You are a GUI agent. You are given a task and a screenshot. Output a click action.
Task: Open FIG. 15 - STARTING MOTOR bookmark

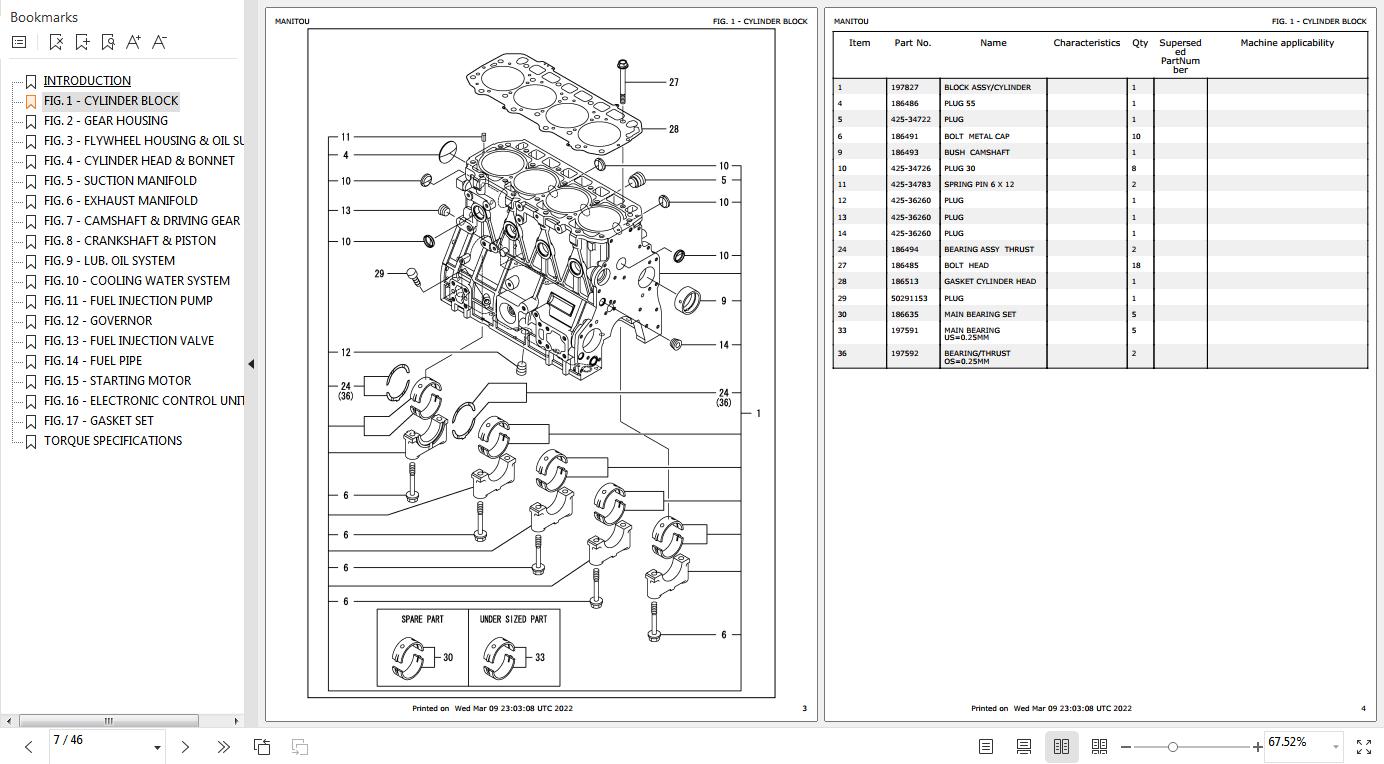(x=117, y=381)
